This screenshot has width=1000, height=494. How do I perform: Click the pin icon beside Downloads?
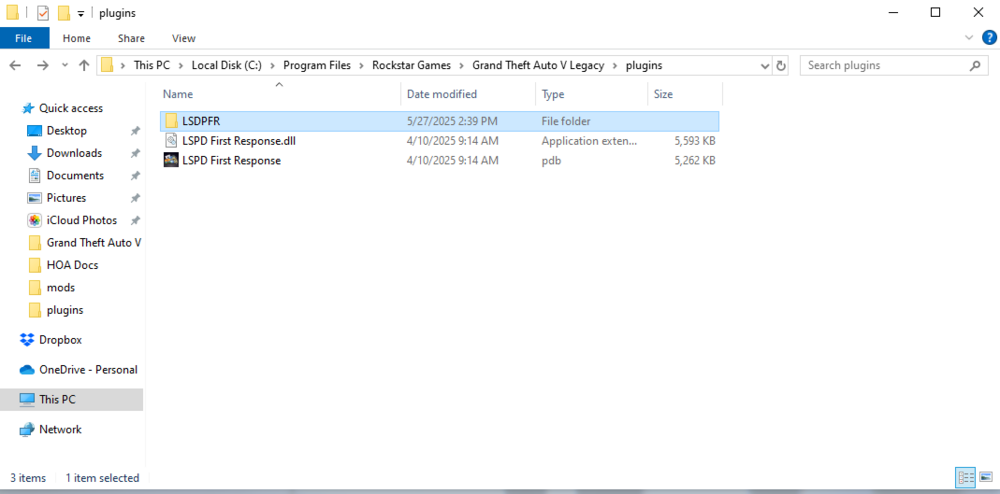click(135, 153)
